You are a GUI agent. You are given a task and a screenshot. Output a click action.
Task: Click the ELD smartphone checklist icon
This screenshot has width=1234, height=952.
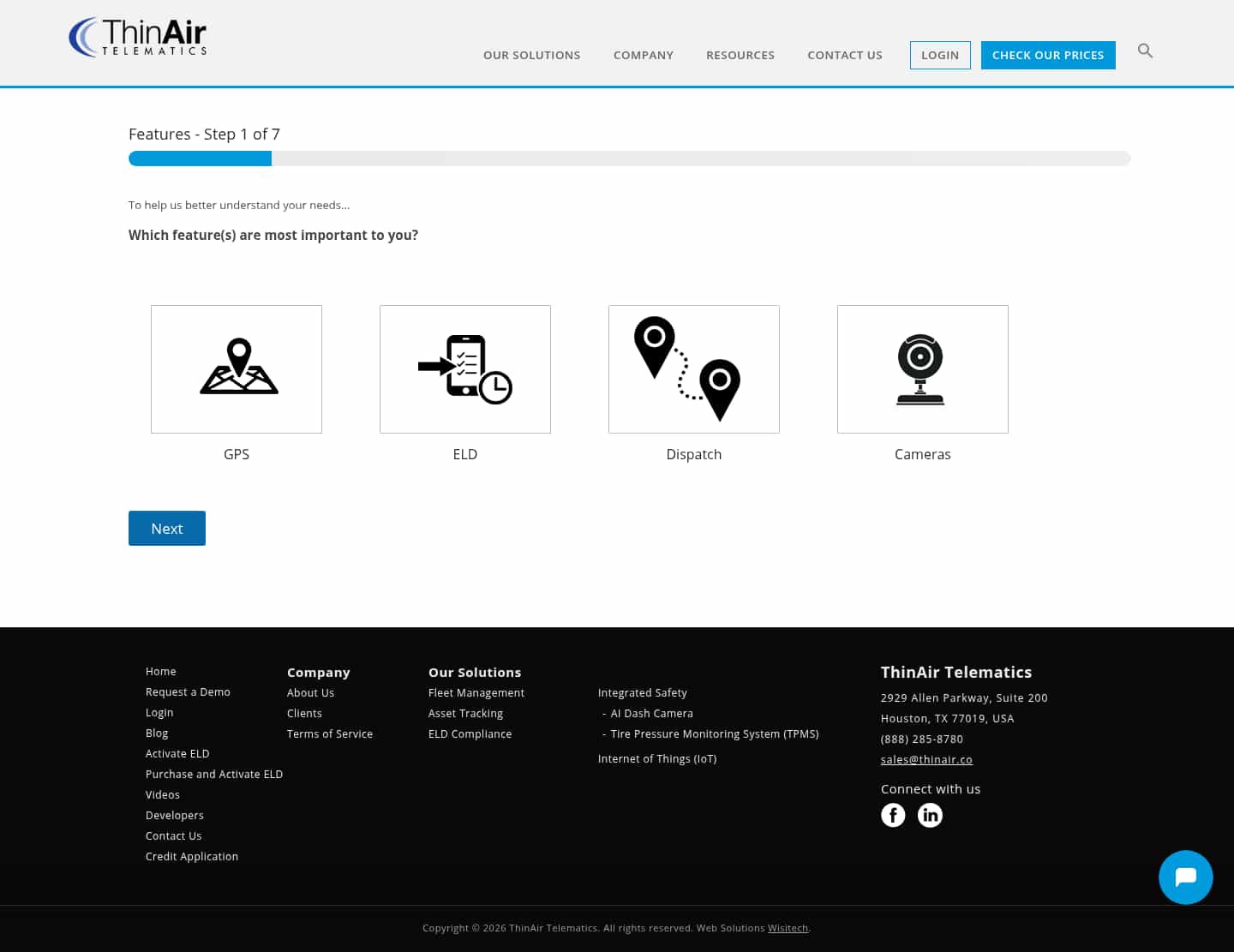464,368
